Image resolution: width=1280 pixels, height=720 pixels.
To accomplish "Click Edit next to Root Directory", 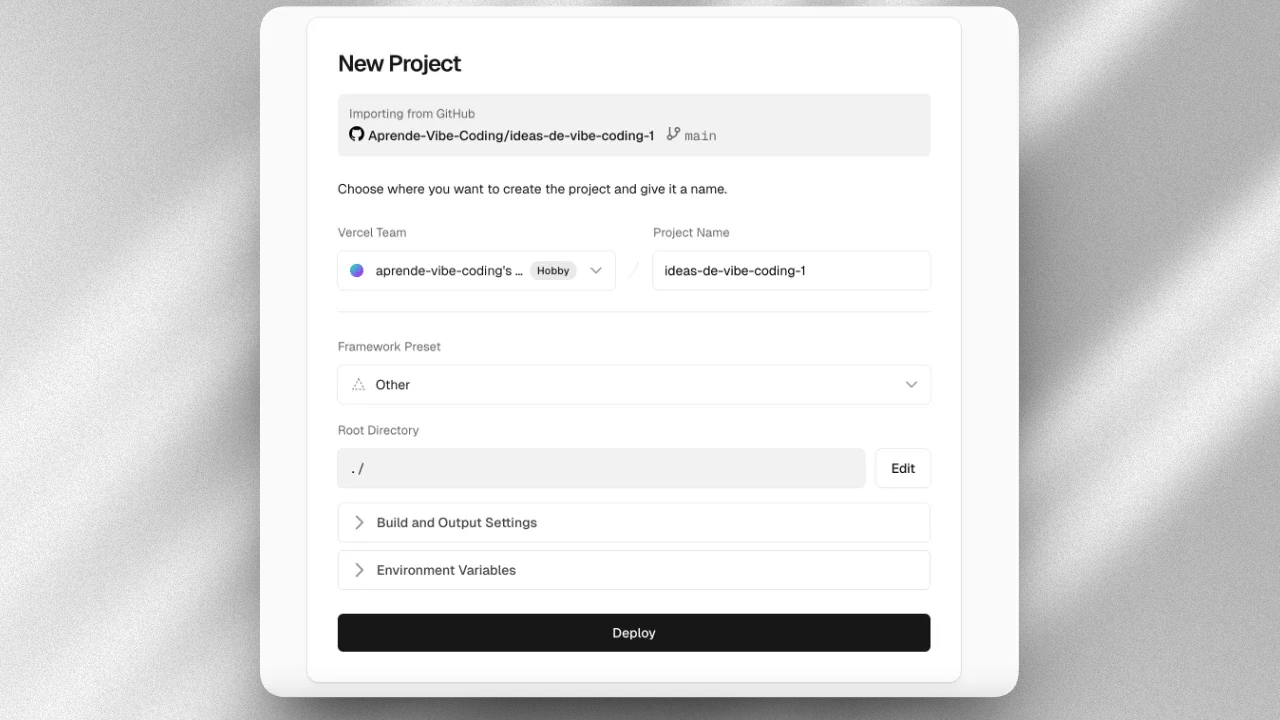I will pyautogui.click(x=903, y=468).
